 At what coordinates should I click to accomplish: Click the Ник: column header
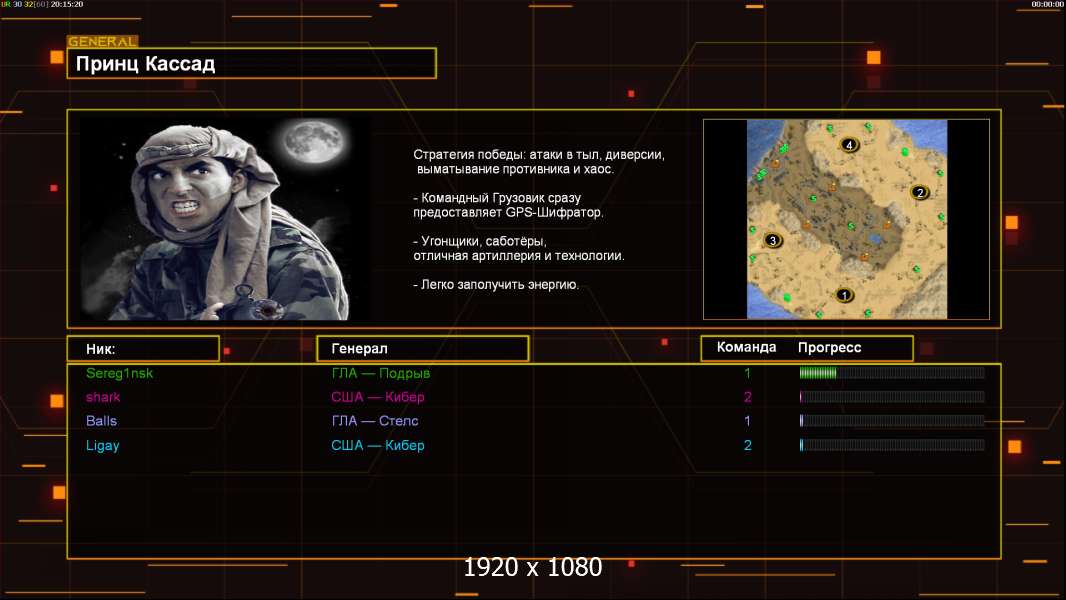(x=143, y=349)
